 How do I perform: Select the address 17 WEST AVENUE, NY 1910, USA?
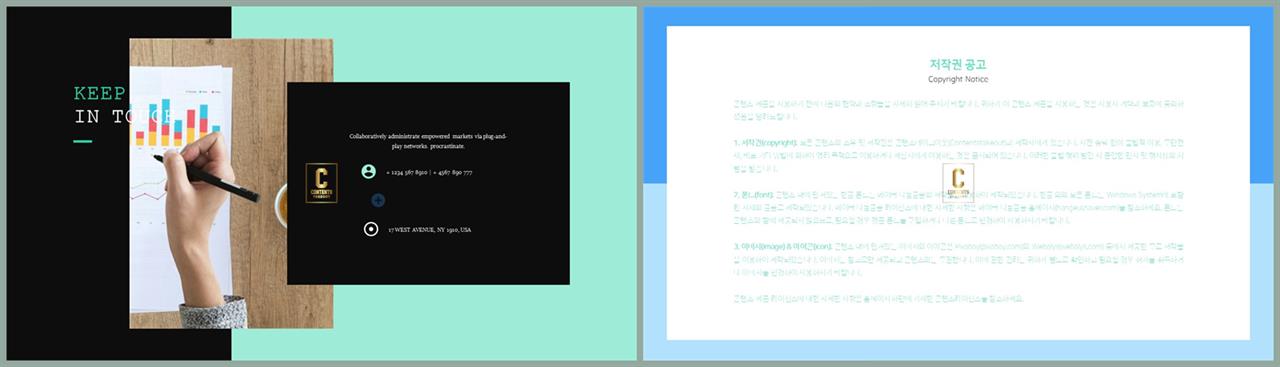[x=430, y=230]
